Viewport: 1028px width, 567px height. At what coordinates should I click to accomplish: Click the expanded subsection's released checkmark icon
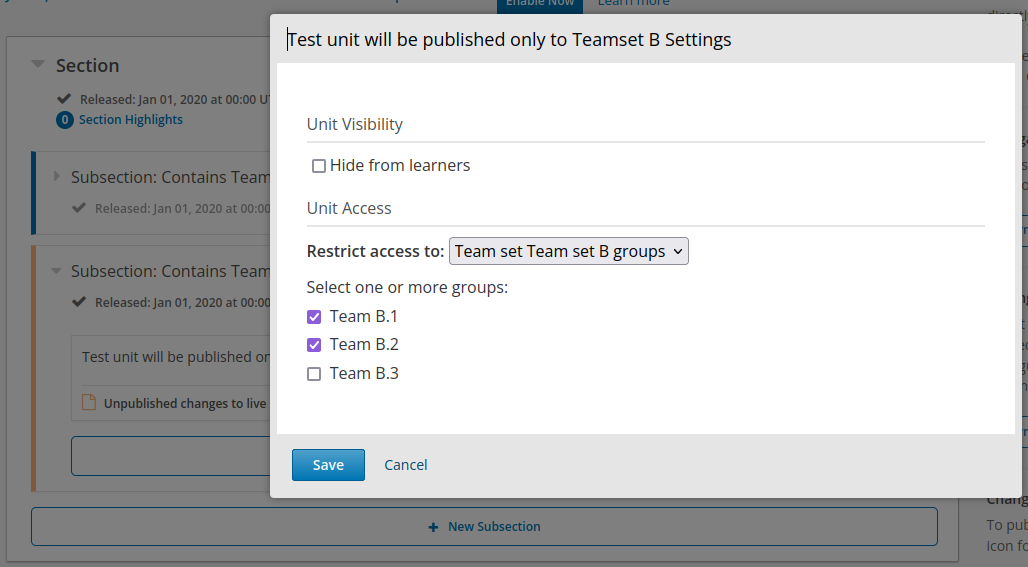(80, 302)
